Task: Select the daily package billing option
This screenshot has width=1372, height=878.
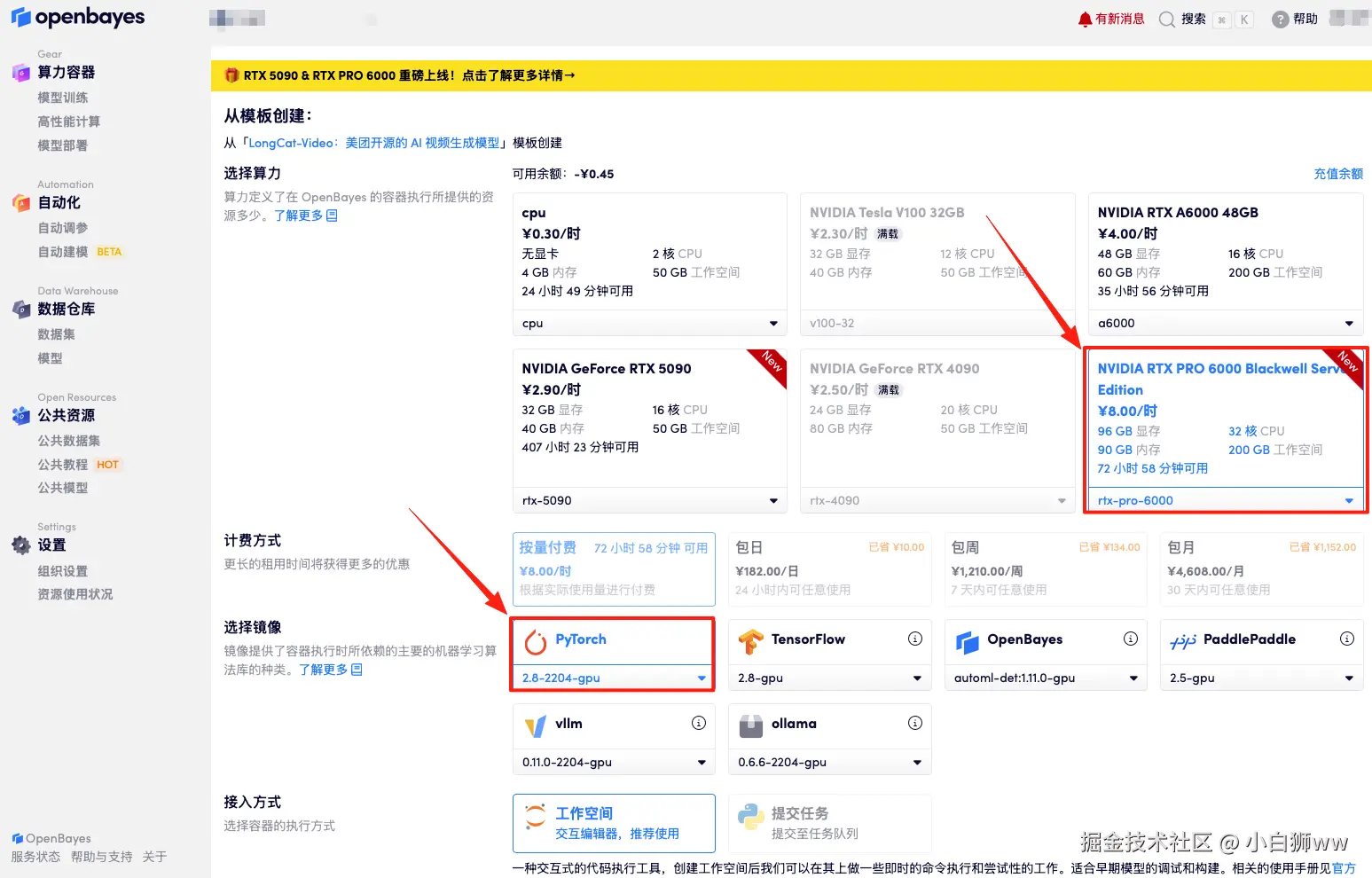Action: [x=830, y=568]
